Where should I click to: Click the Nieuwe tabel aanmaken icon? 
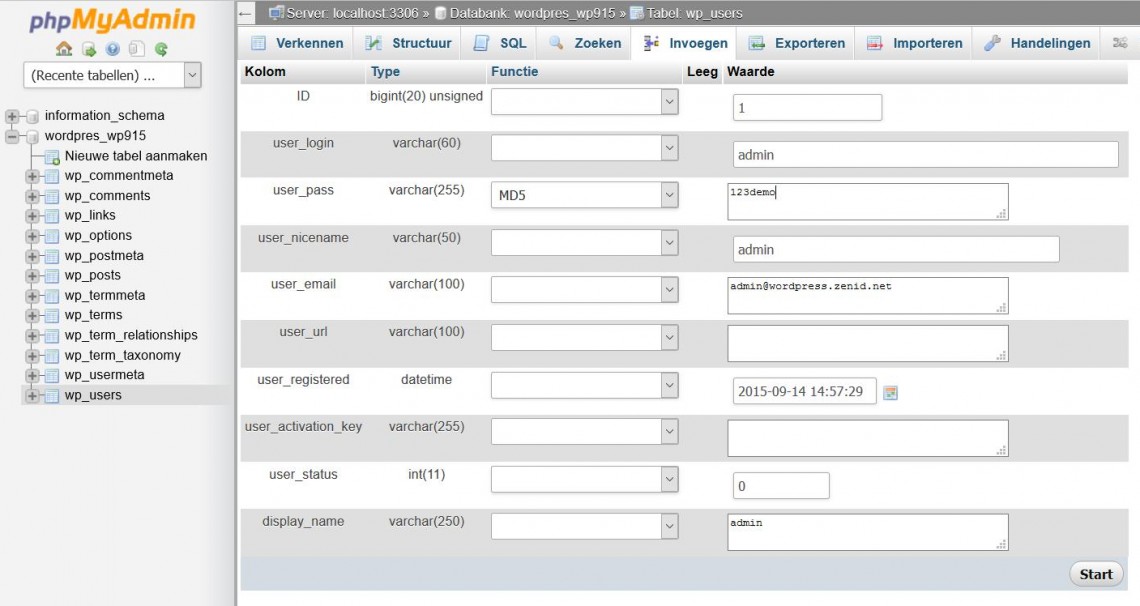[x=52, y=156]
